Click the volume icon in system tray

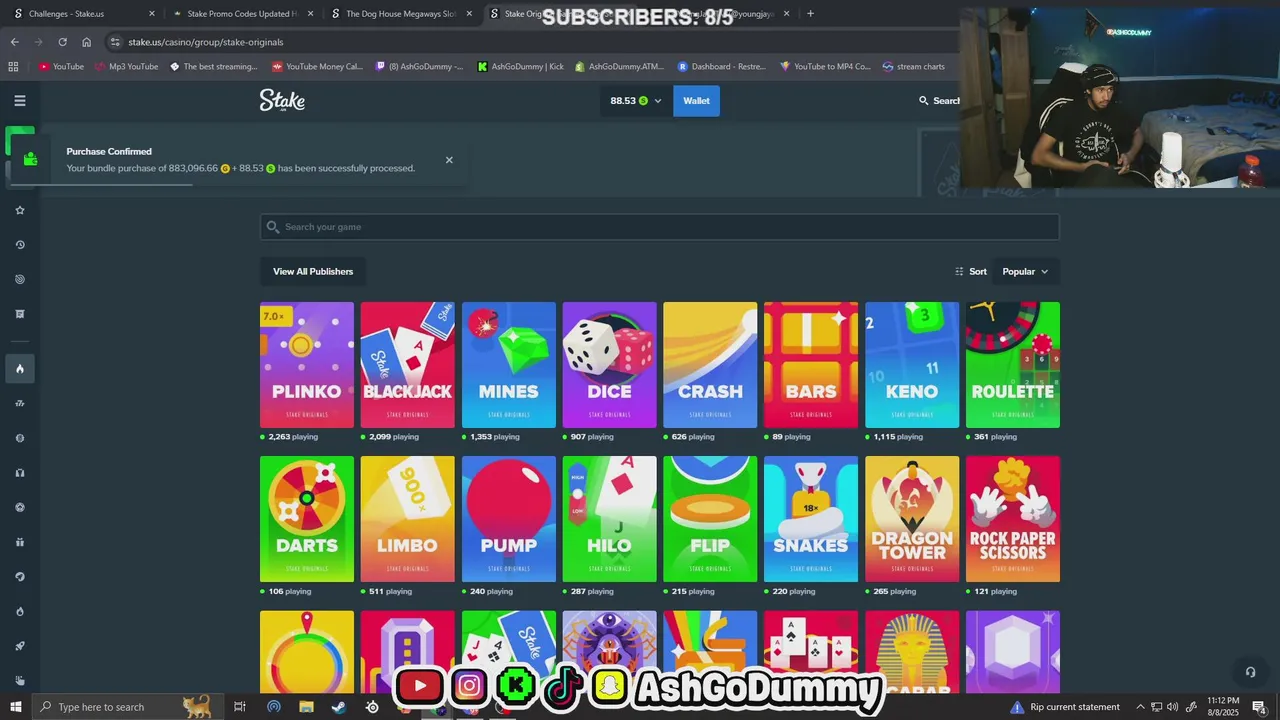[1172, 707]
